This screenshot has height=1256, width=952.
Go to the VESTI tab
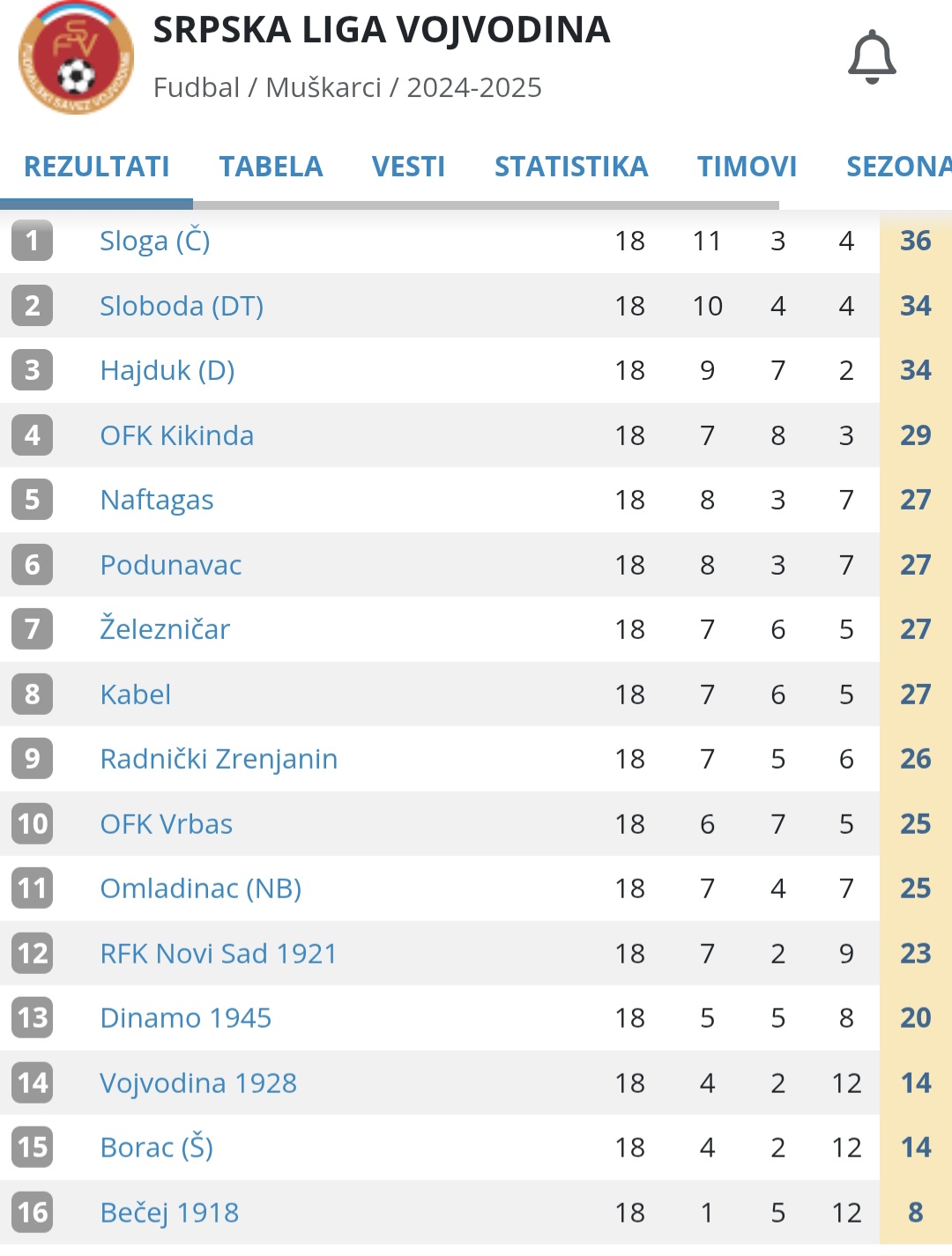coord(408,167)
